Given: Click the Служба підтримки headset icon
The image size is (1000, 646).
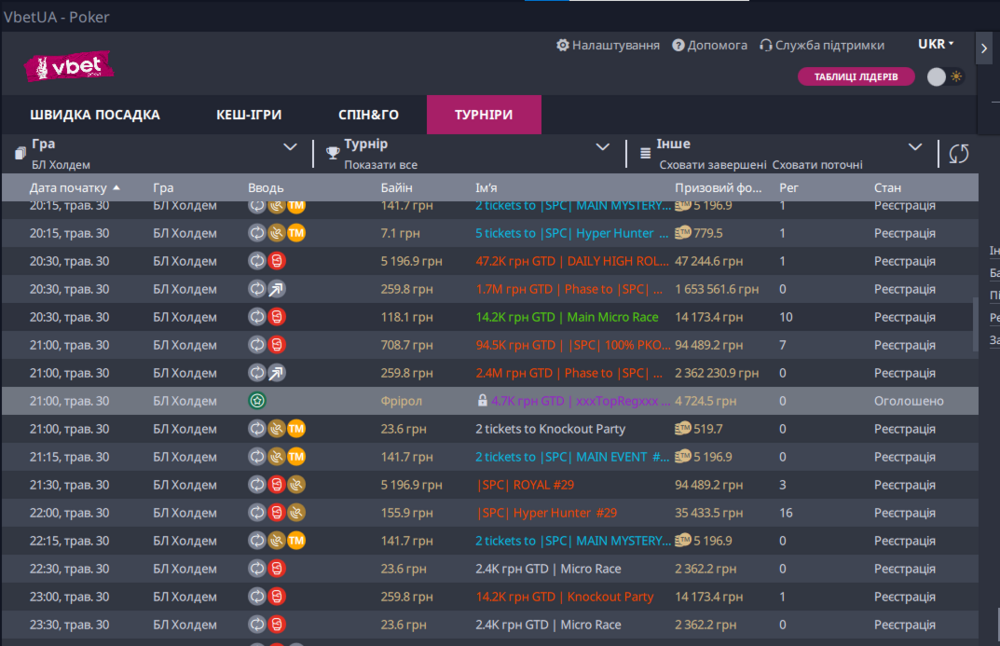Looking at the screenshot, I should click(765, 45).
